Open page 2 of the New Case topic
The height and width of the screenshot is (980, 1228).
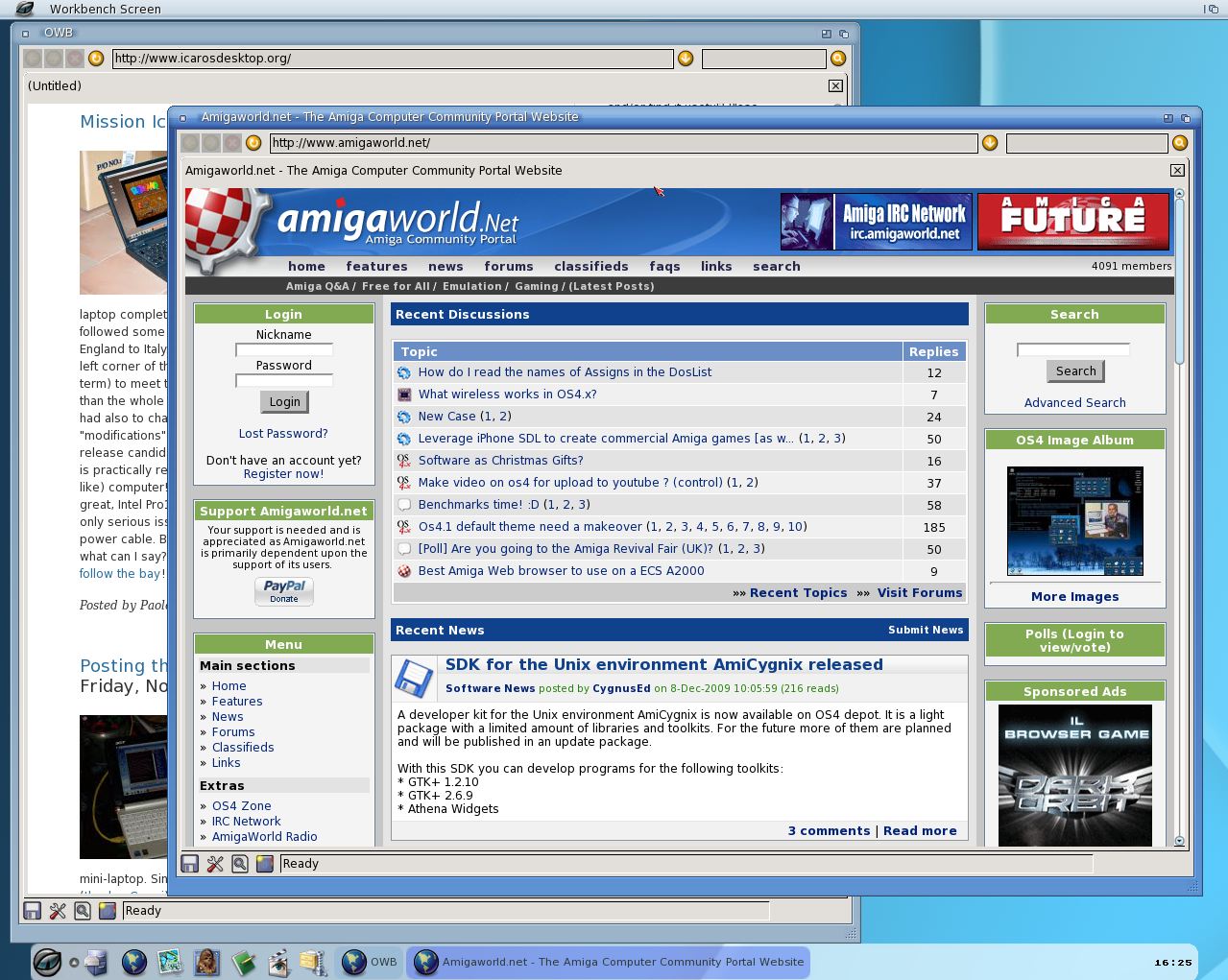tap(504, 417)
